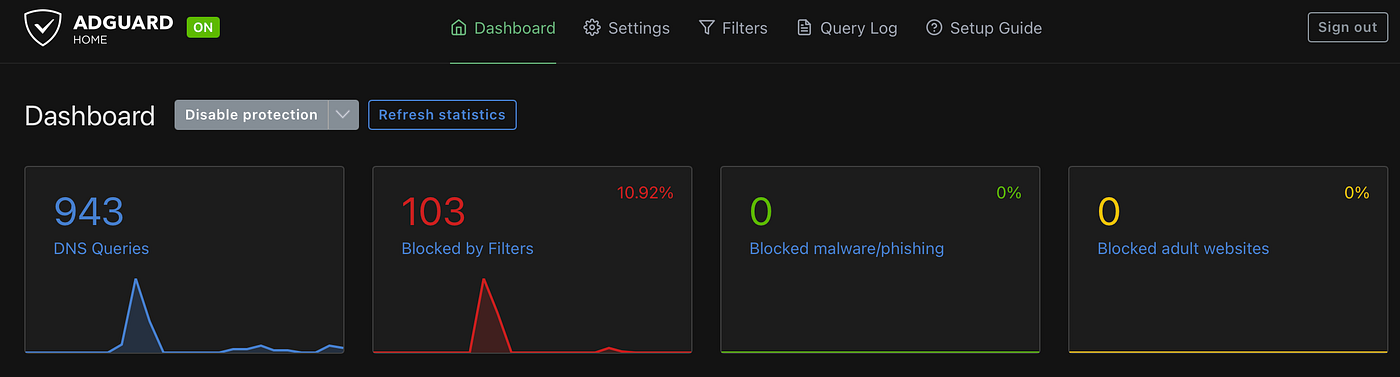Open the DNS Queries link
Image resolution: width=1400 pixels, height=377 pixels.
101,248
